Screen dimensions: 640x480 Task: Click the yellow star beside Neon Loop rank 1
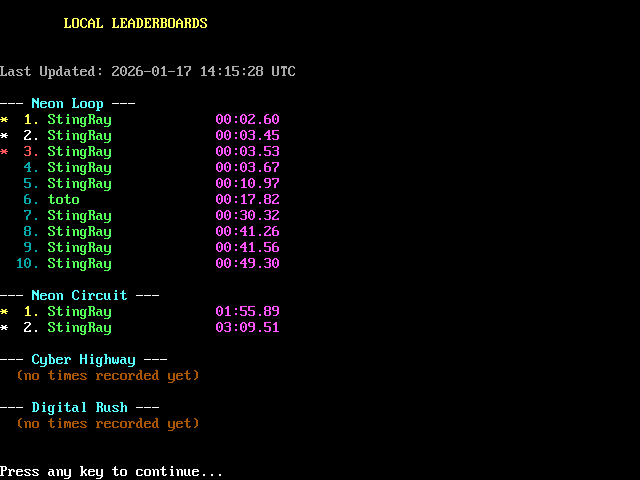pyautogui.click(x=4, y=120)
